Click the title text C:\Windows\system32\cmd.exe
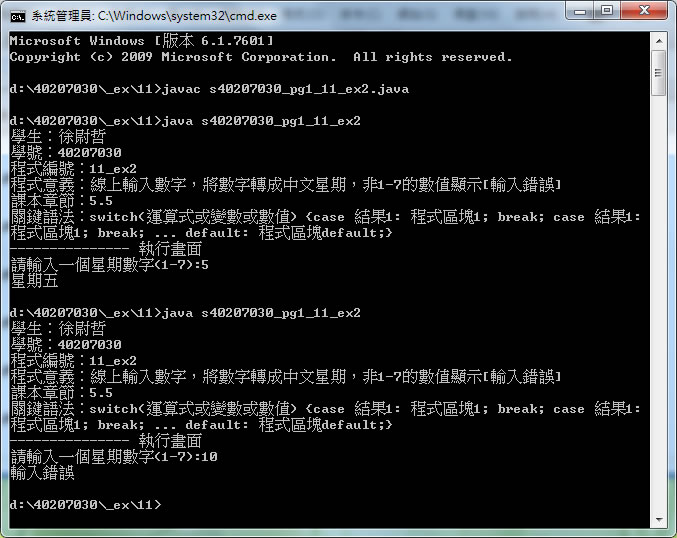 pyautogui.click(x=187, y=16)
